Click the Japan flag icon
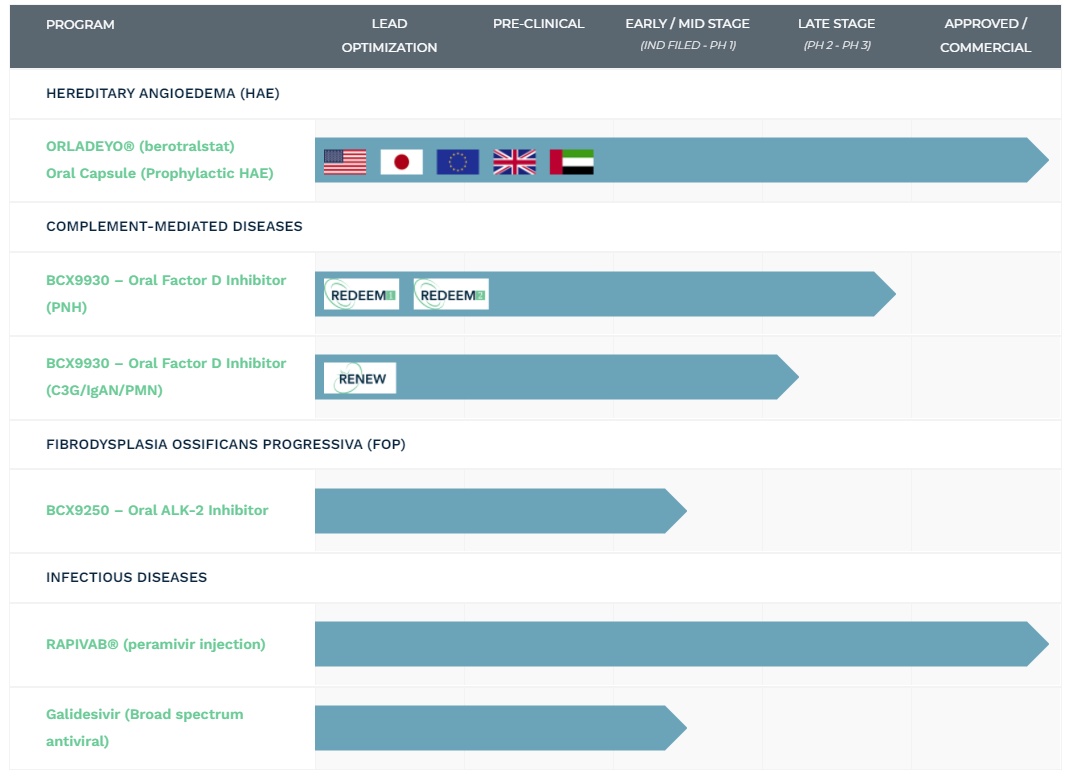 [401, 162]
